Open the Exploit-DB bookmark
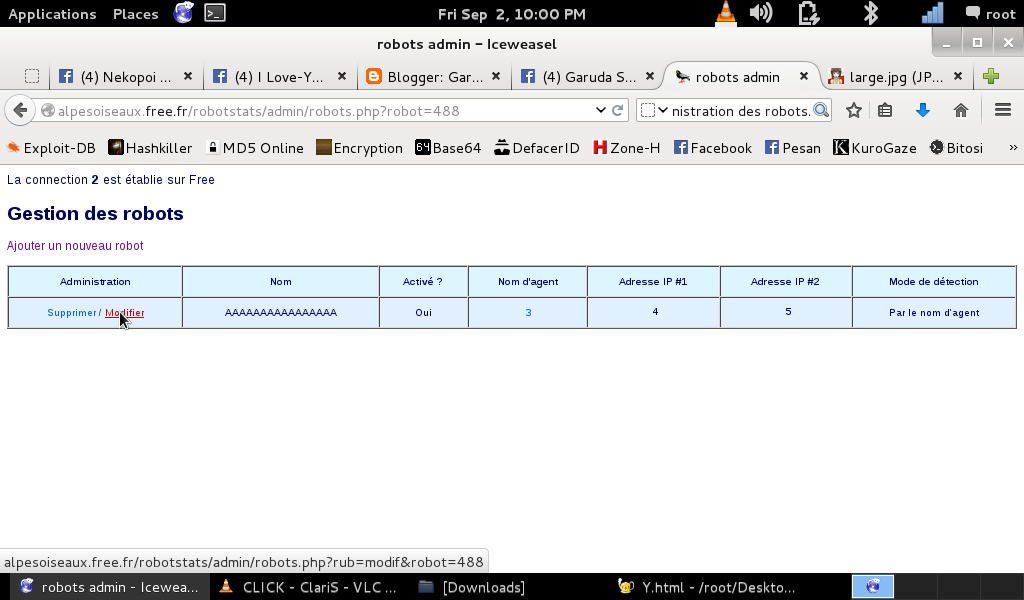 point(50,147)
